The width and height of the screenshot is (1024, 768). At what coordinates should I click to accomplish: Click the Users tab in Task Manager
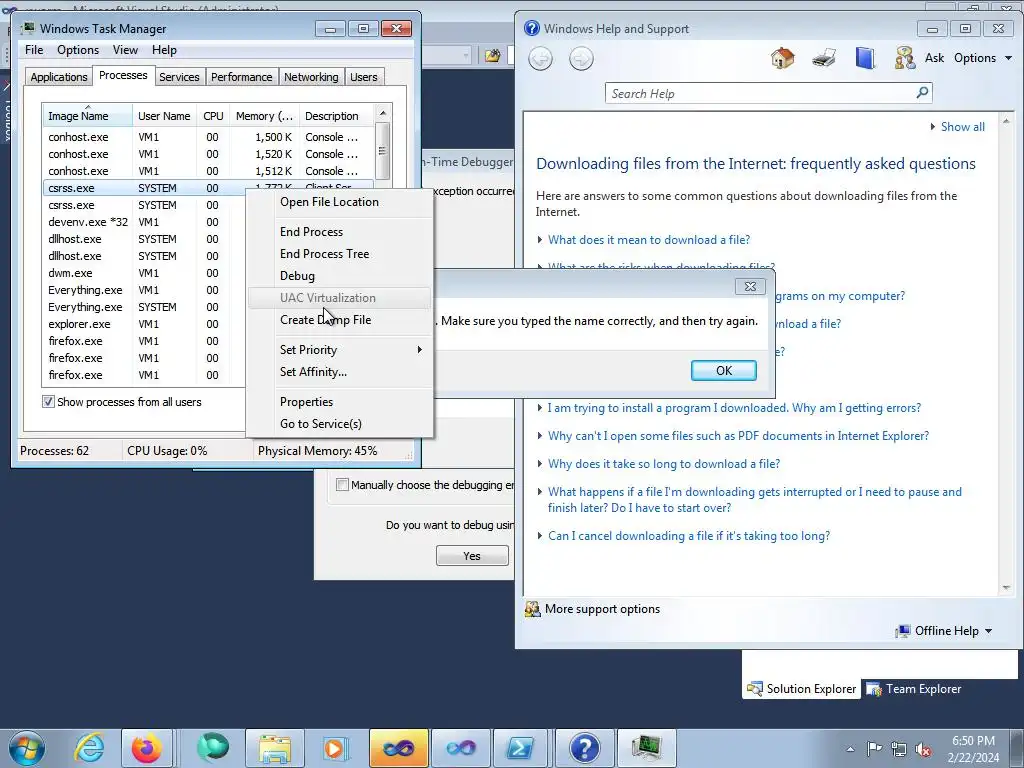364,77
